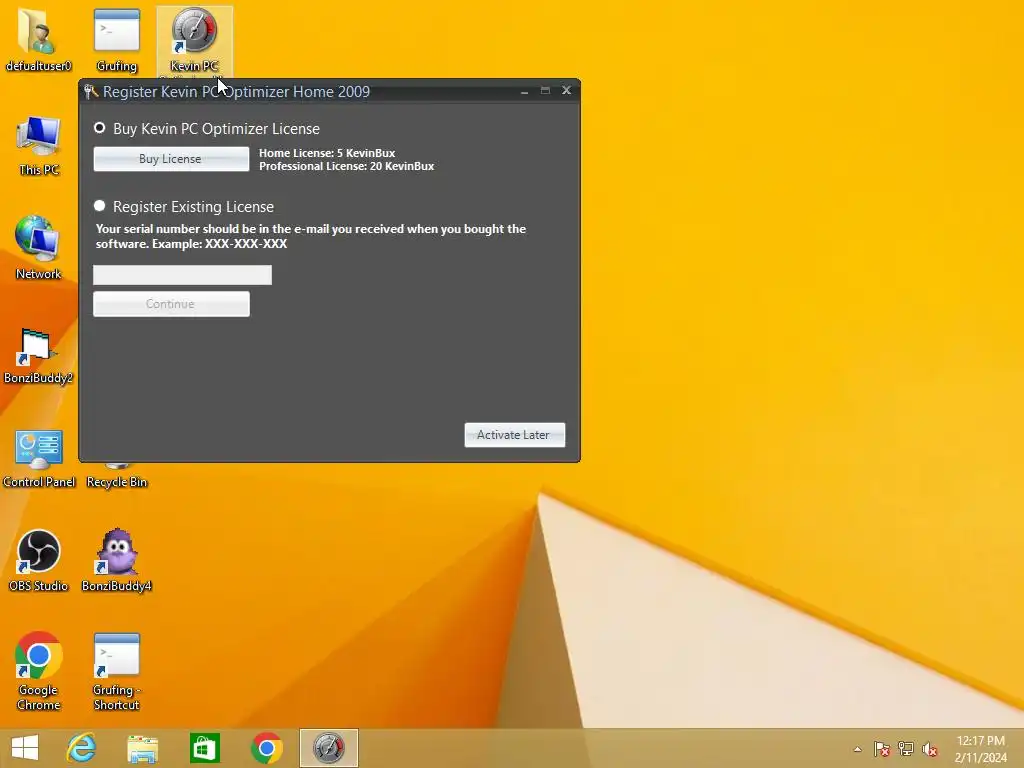
Task: Maximize the Register Kevin PC Optimizer window
Action: [545, 91]
